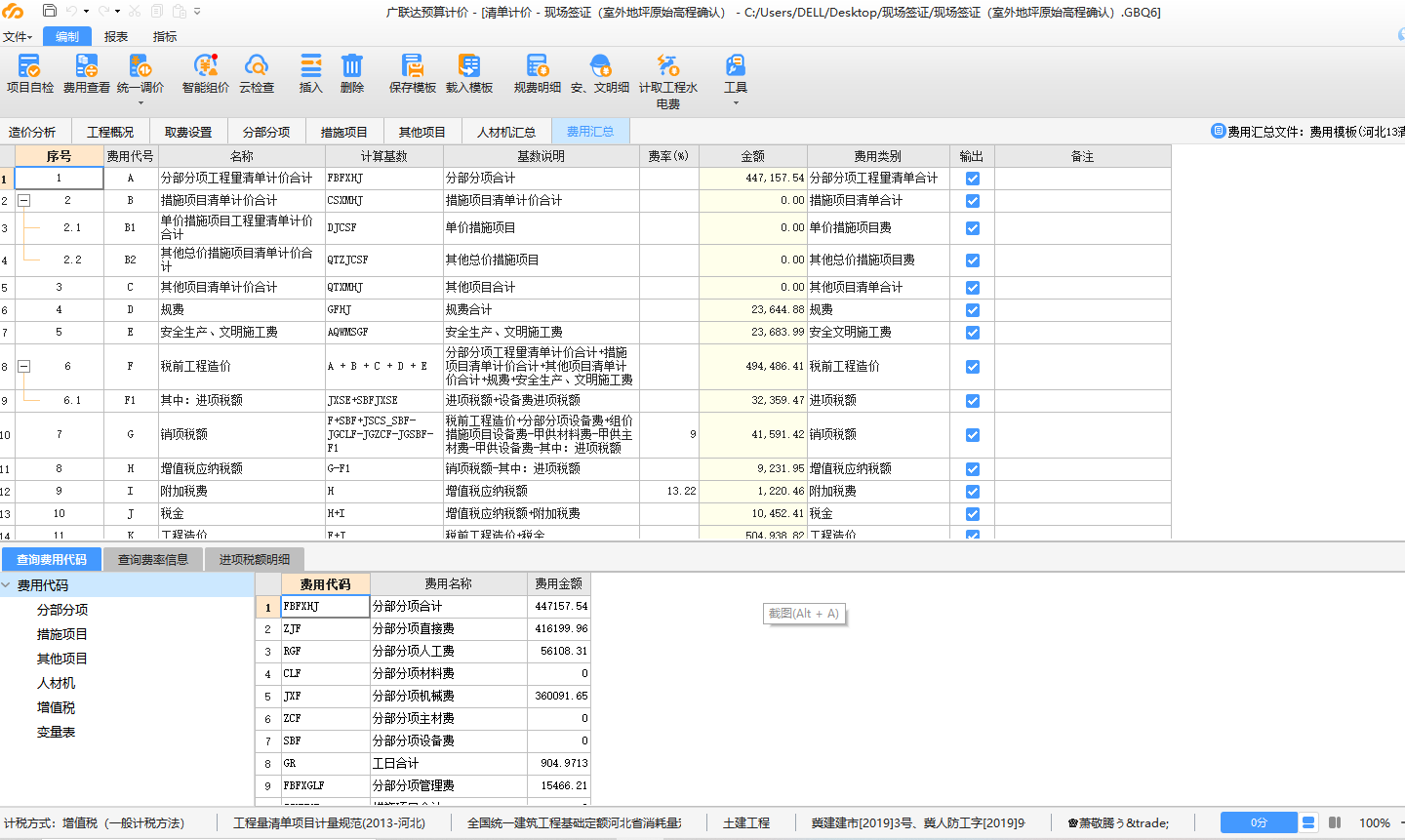Open redo history dropdown arrow

coord(118,12)
